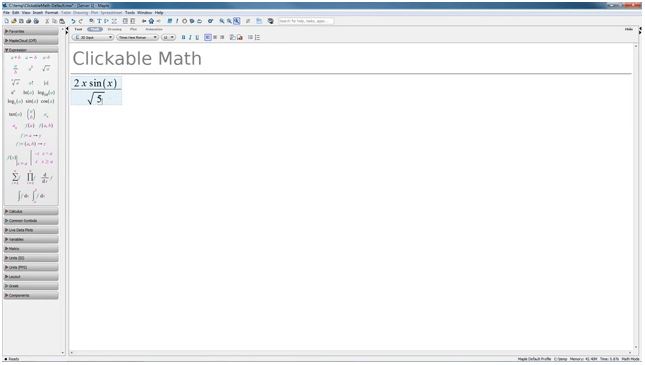Toggle Bold formatting
The image size is (645, 365).
point(183,37)
